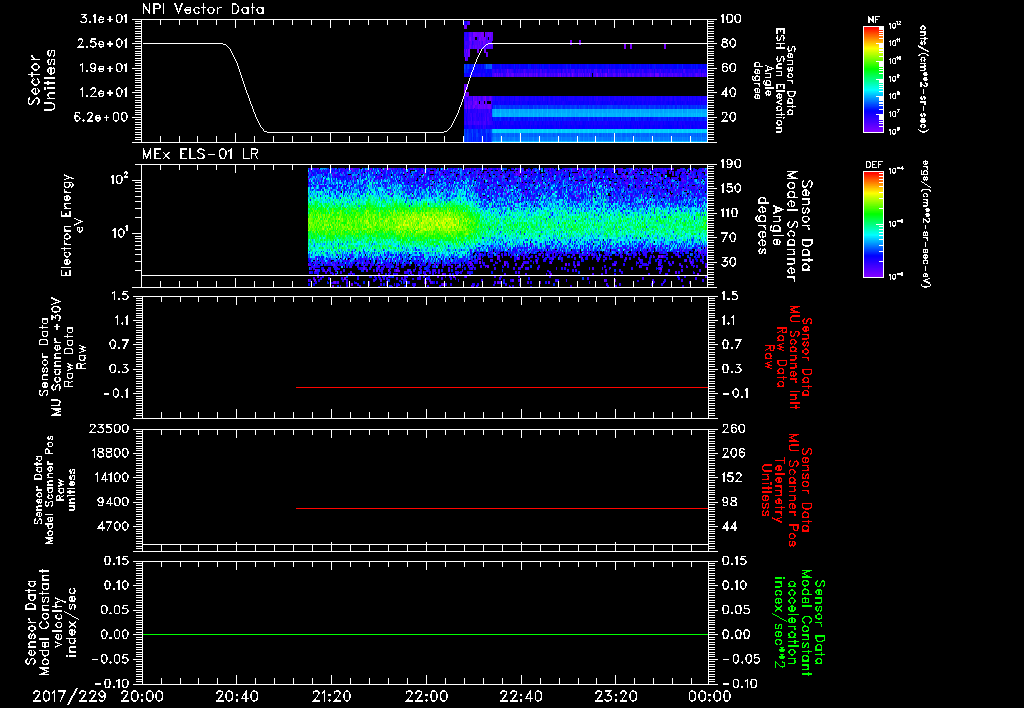Viewport: 1024px width, 708px height.
Task: Click the '20:40' time axis label
Action: click(x=236, y=697)
